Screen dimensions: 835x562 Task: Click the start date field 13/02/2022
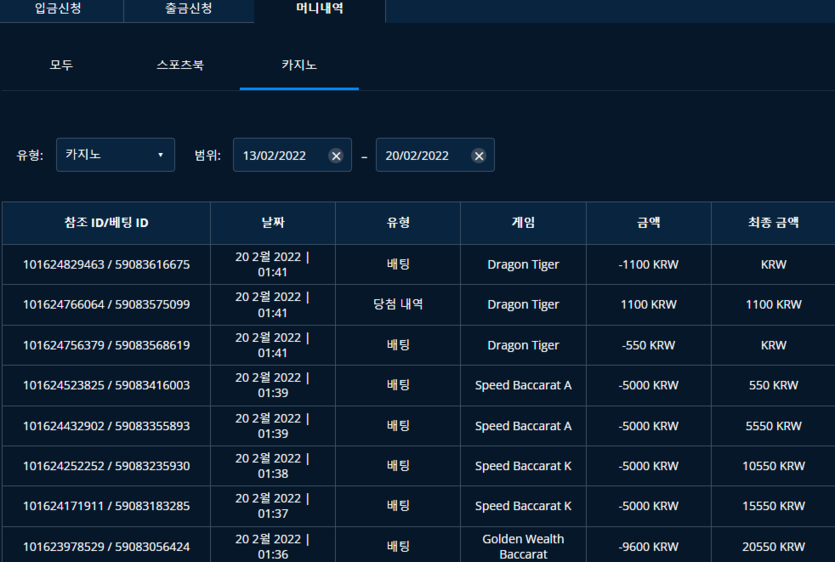(292, 155)
